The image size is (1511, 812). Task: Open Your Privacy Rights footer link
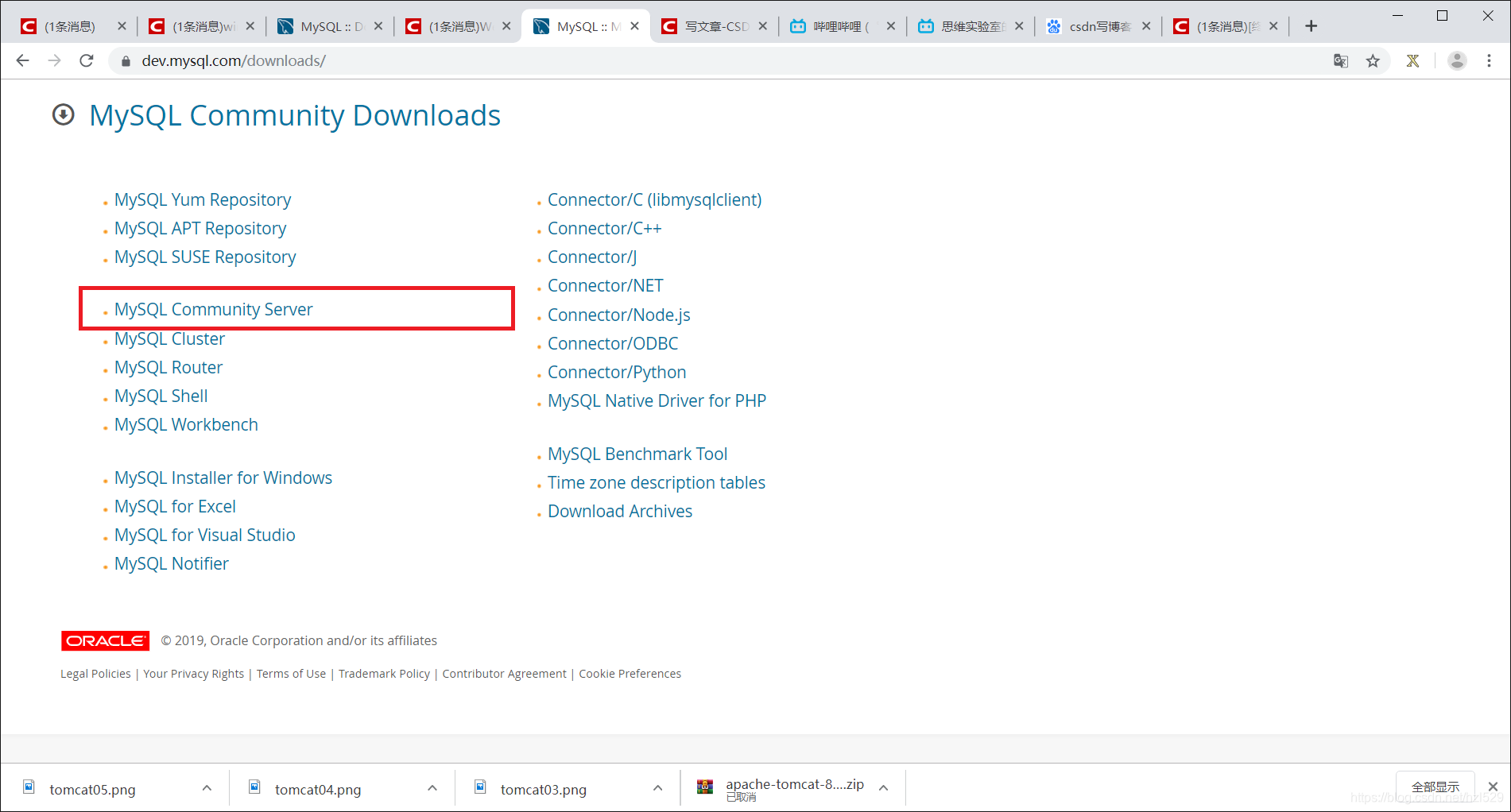193,674
